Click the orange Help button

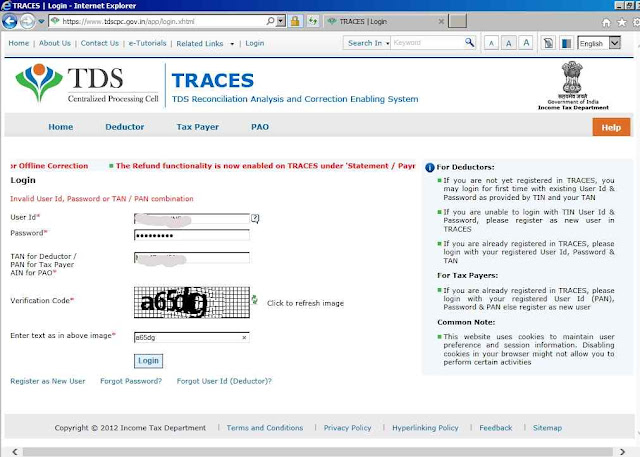pyautogui.click(x=611, y=127)
